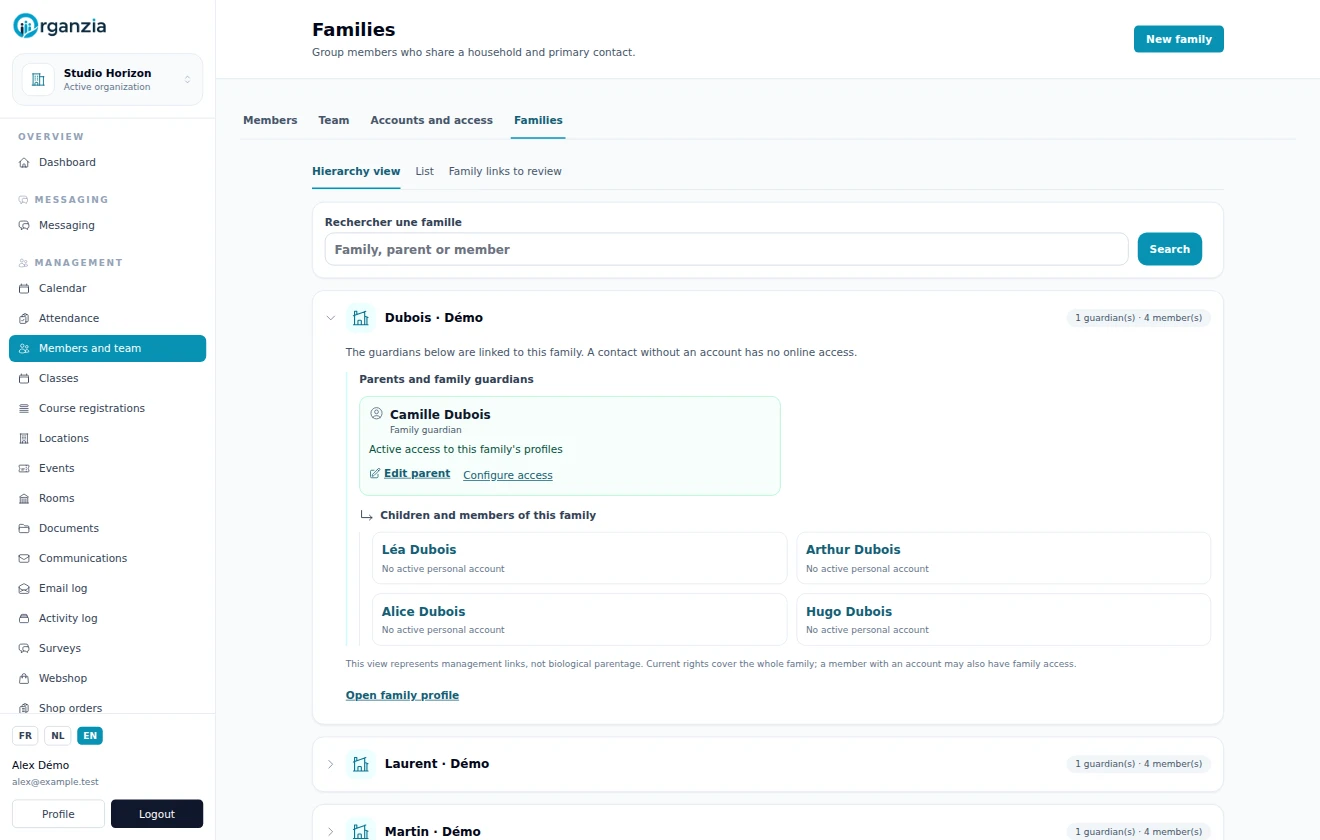Select the EN language option
Viewport: 1320px width, 840px height.
(x=90, y=736)
